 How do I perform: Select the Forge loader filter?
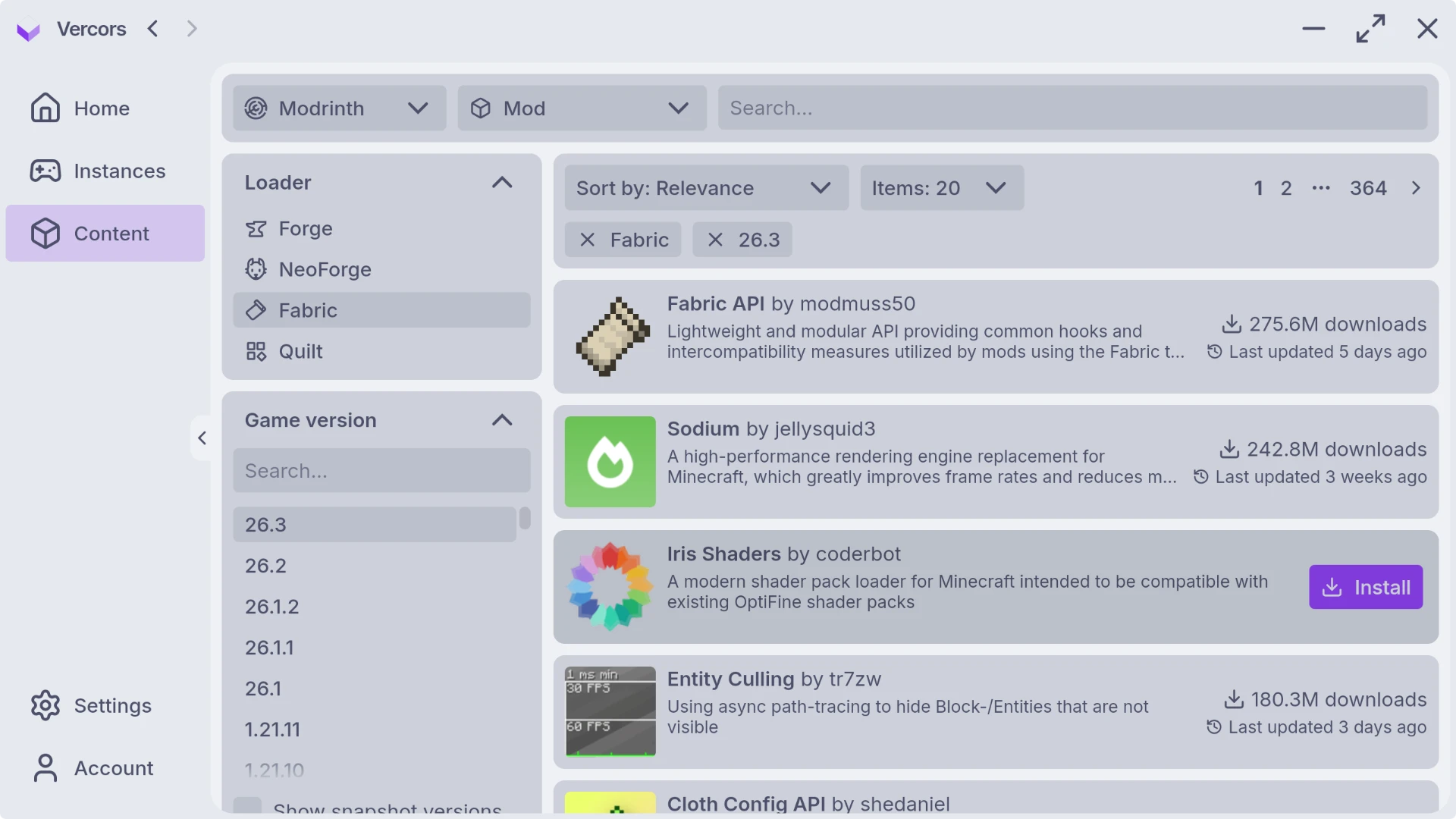[381, 228]
